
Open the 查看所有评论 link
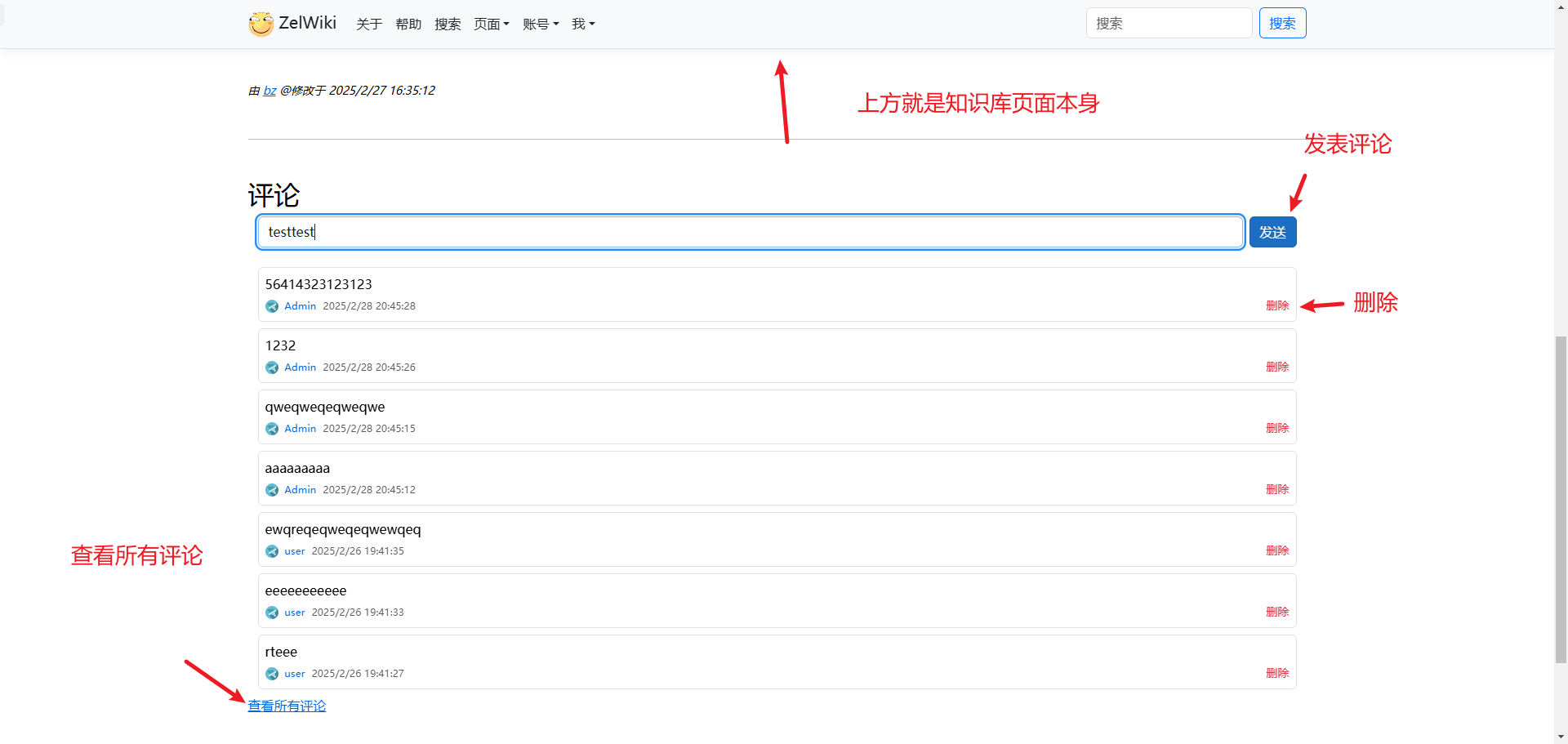point(287,706)
